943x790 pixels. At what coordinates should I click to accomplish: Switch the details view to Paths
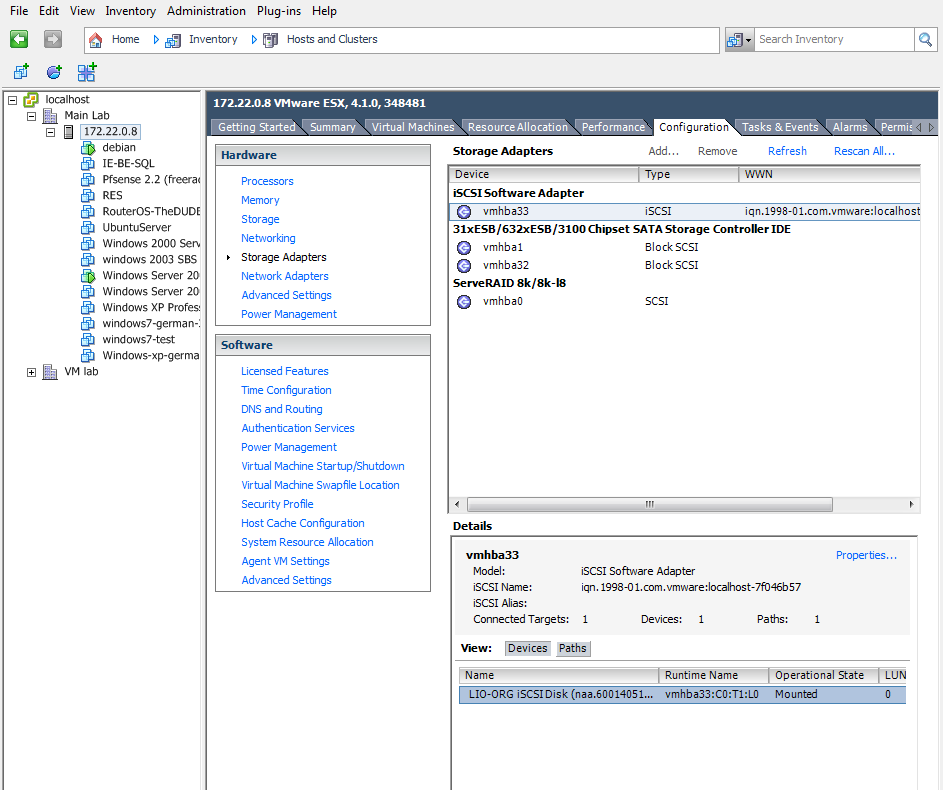pyautogui.click(x=572, y=648)
